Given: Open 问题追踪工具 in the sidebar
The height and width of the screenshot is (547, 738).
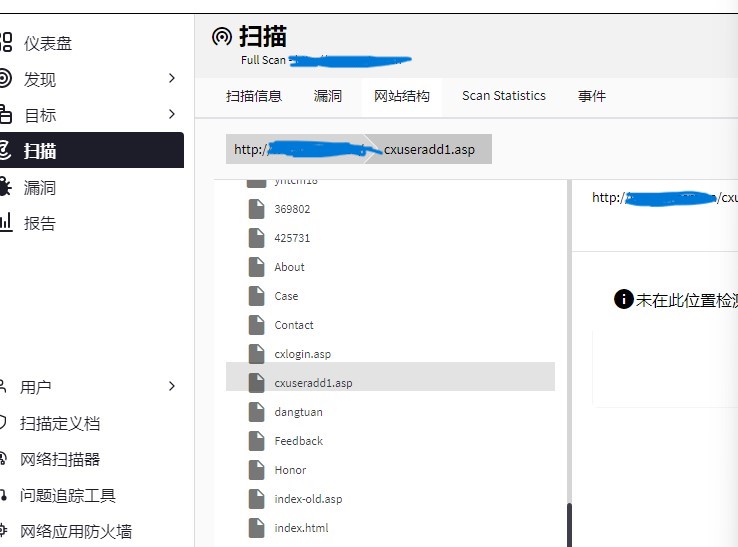Looking at the screenshot, I should point(68,495).
